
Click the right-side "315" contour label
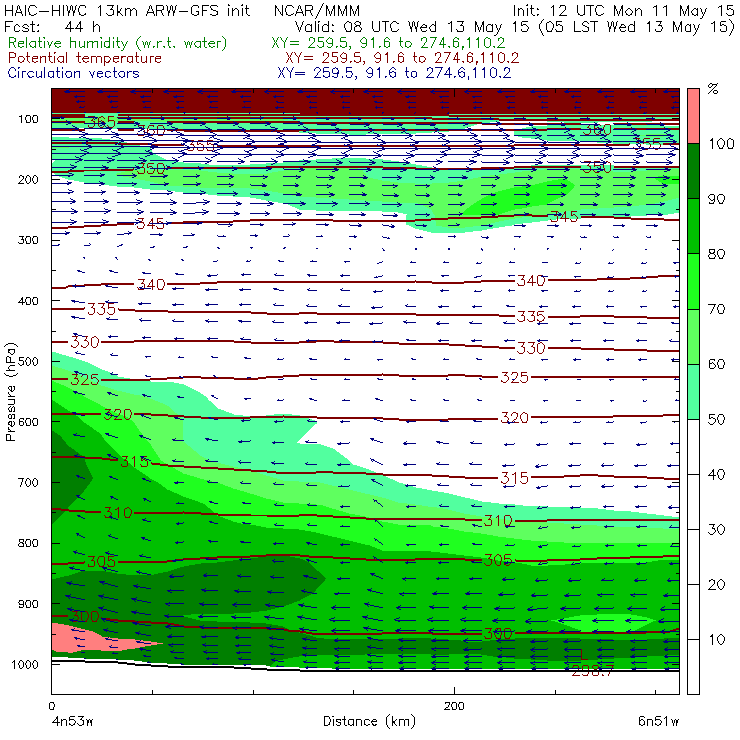tap(514, 479)
